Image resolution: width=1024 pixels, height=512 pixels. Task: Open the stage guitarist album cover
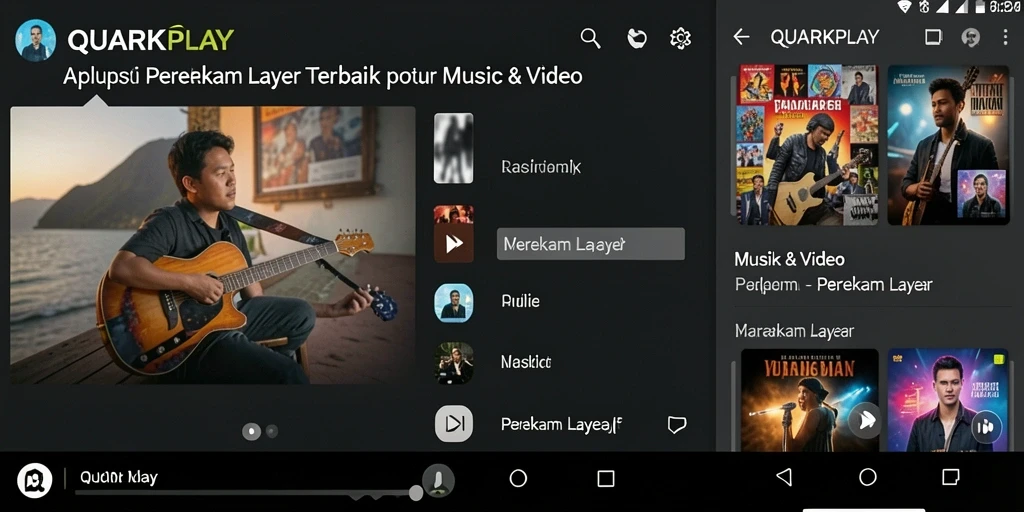[x=948, y=144]
